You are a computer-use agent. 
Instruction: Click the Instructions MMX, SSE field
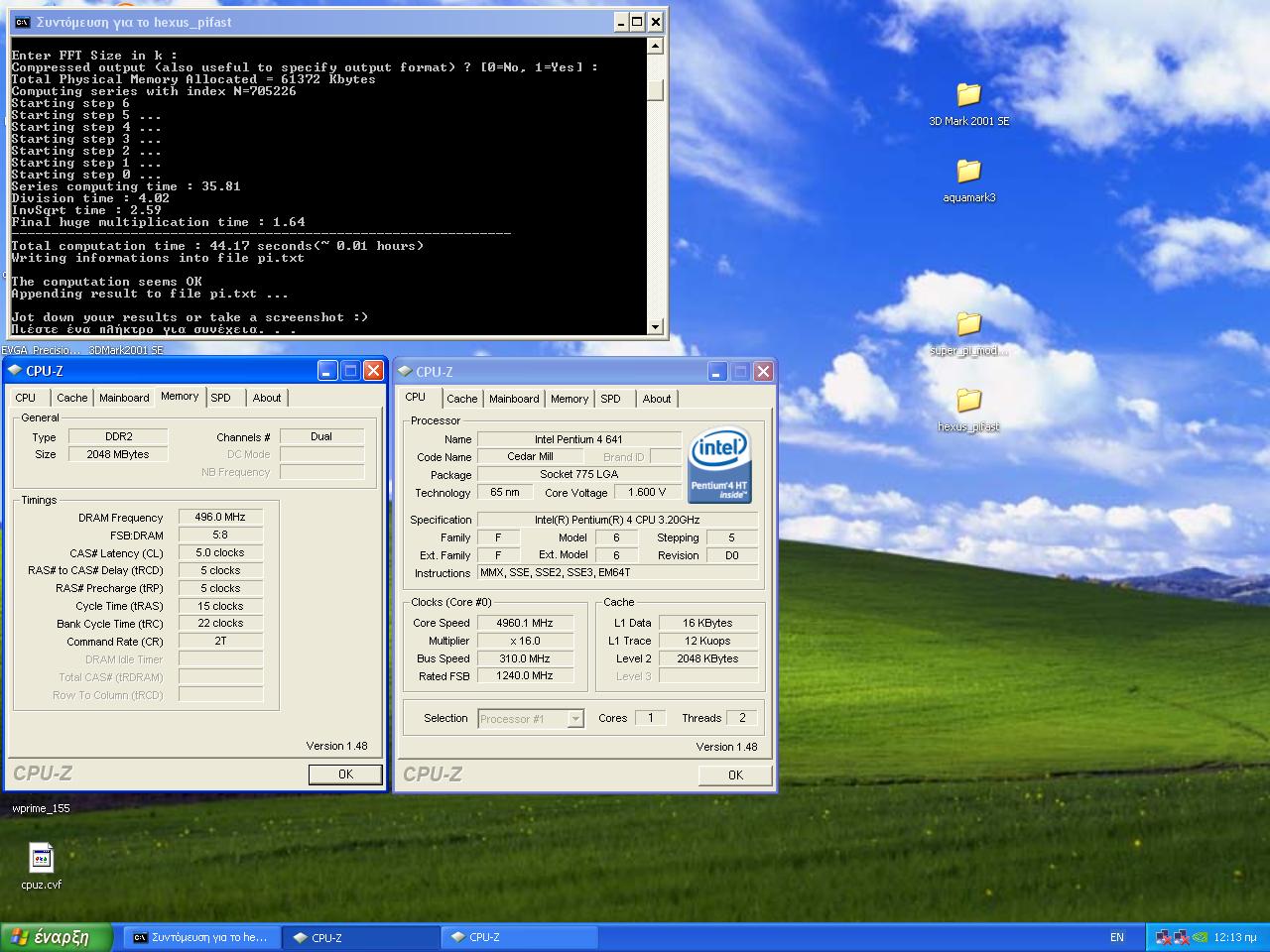coord(617,572)
